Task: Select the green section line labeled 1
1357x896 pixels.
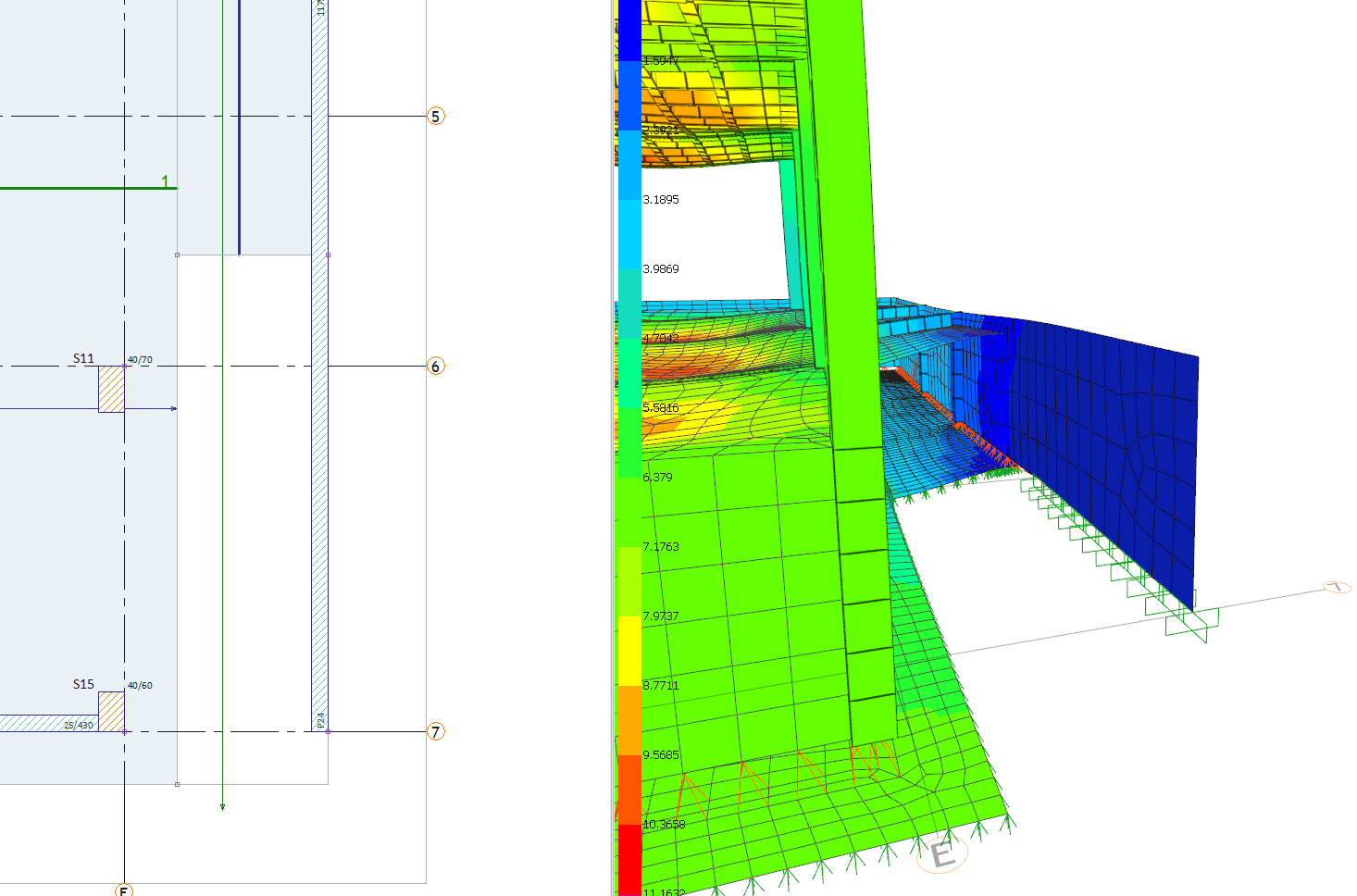Action: [x=83, y=188]
